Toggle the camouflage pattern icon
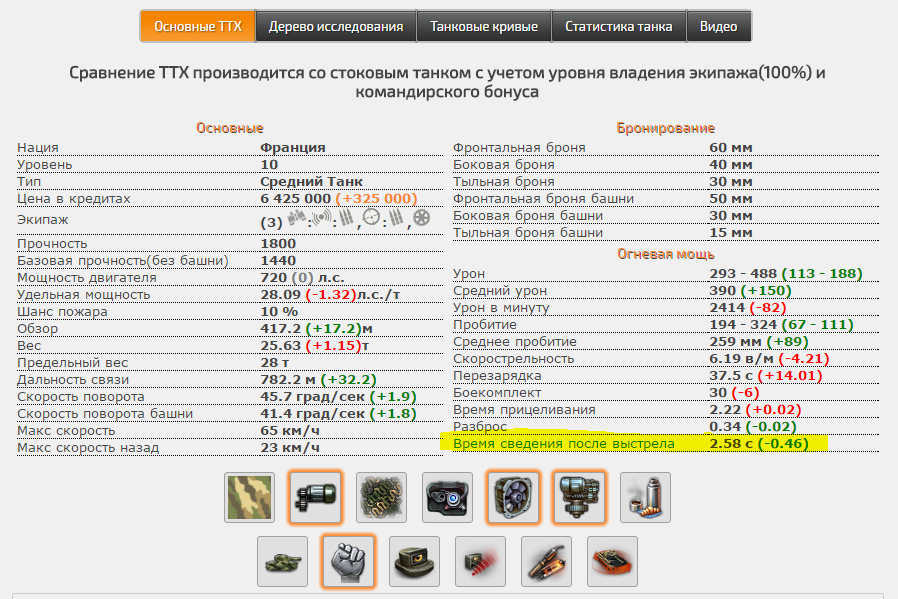The image size is (898, 599). point(250,497)
